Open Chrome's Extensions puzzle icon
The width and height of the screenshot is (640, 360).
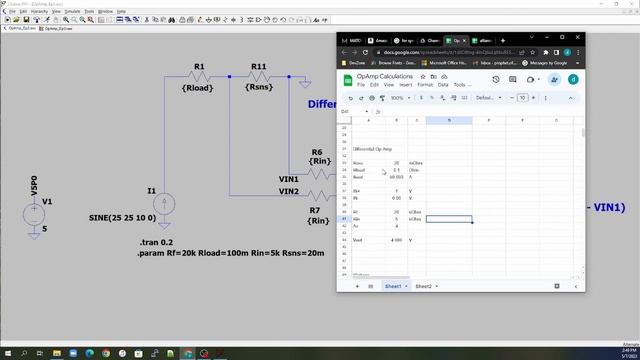pos(546,52)
